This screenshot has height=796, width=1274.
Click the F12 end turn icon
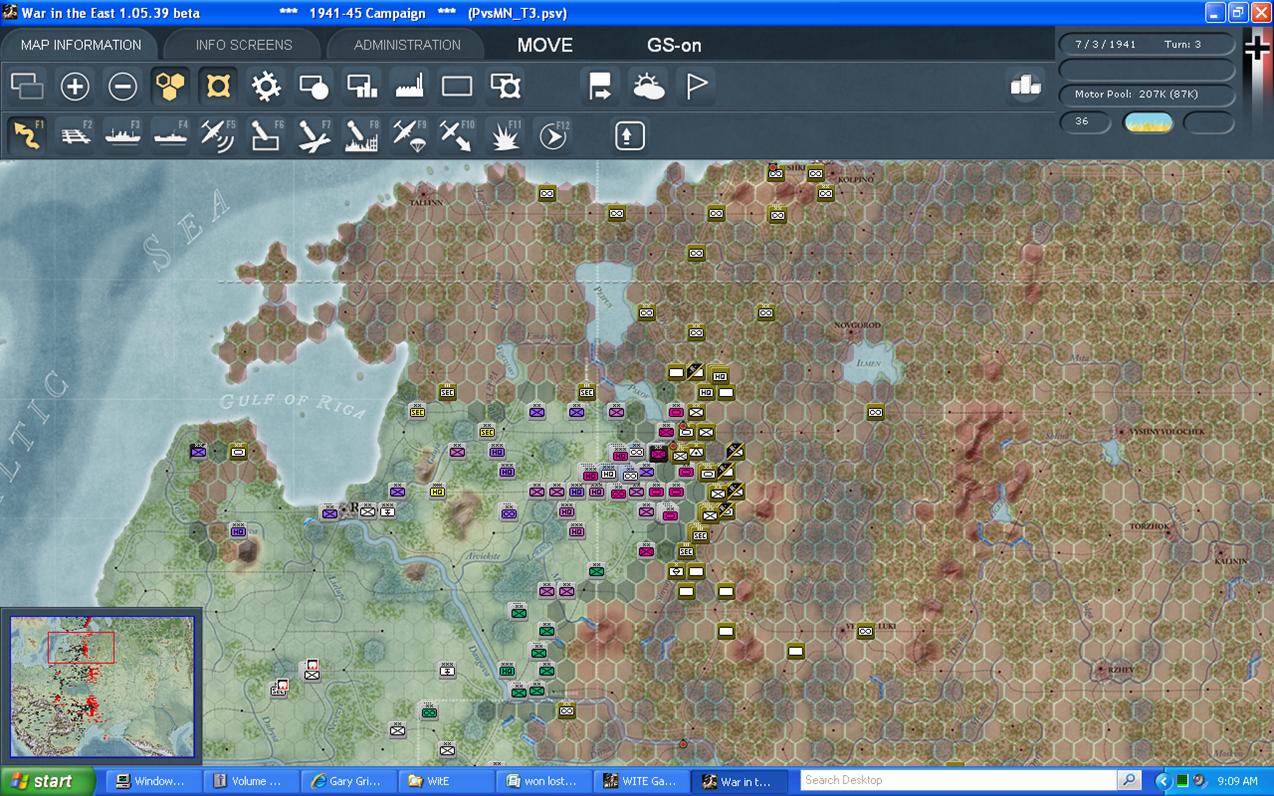click(553, 135)
